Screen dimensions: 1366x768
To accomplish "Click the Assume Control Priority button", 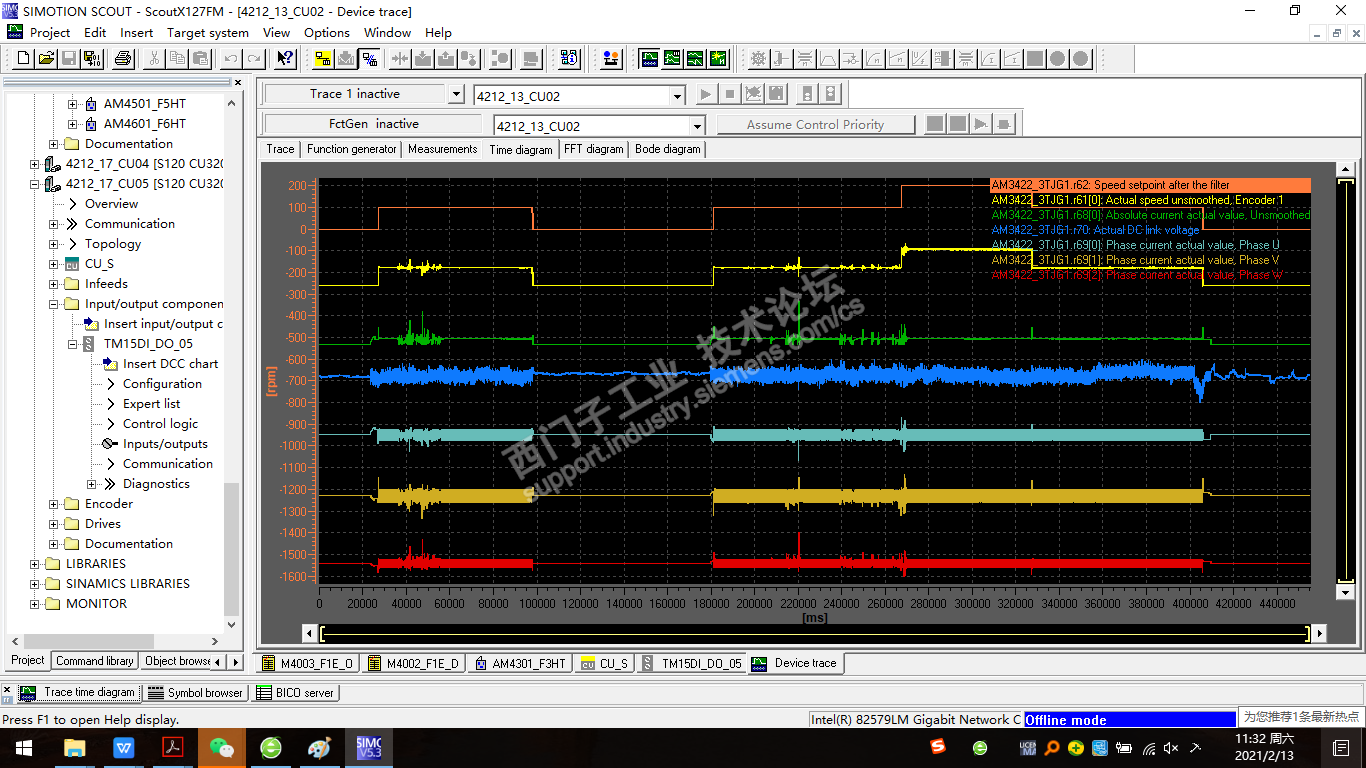I will click(815, 125).
